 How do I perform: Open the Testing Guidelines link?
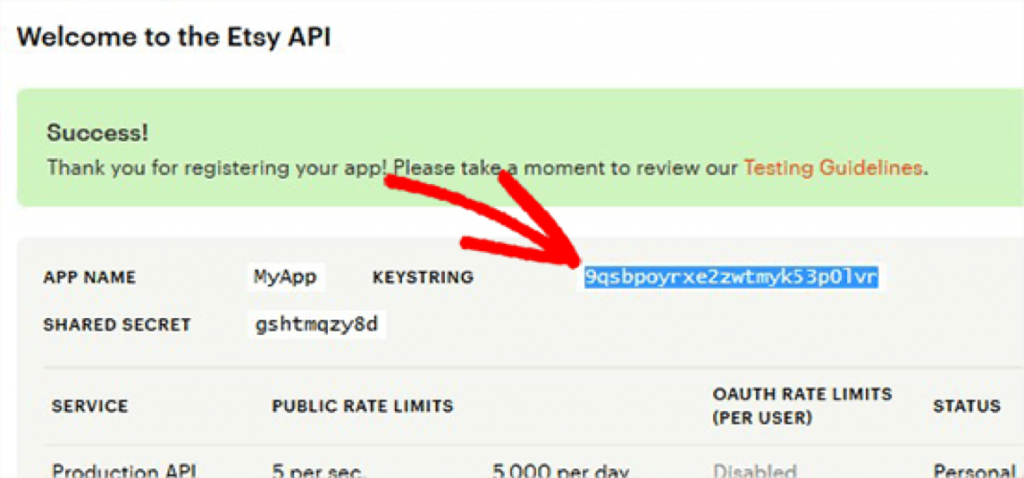coord(833,168)
